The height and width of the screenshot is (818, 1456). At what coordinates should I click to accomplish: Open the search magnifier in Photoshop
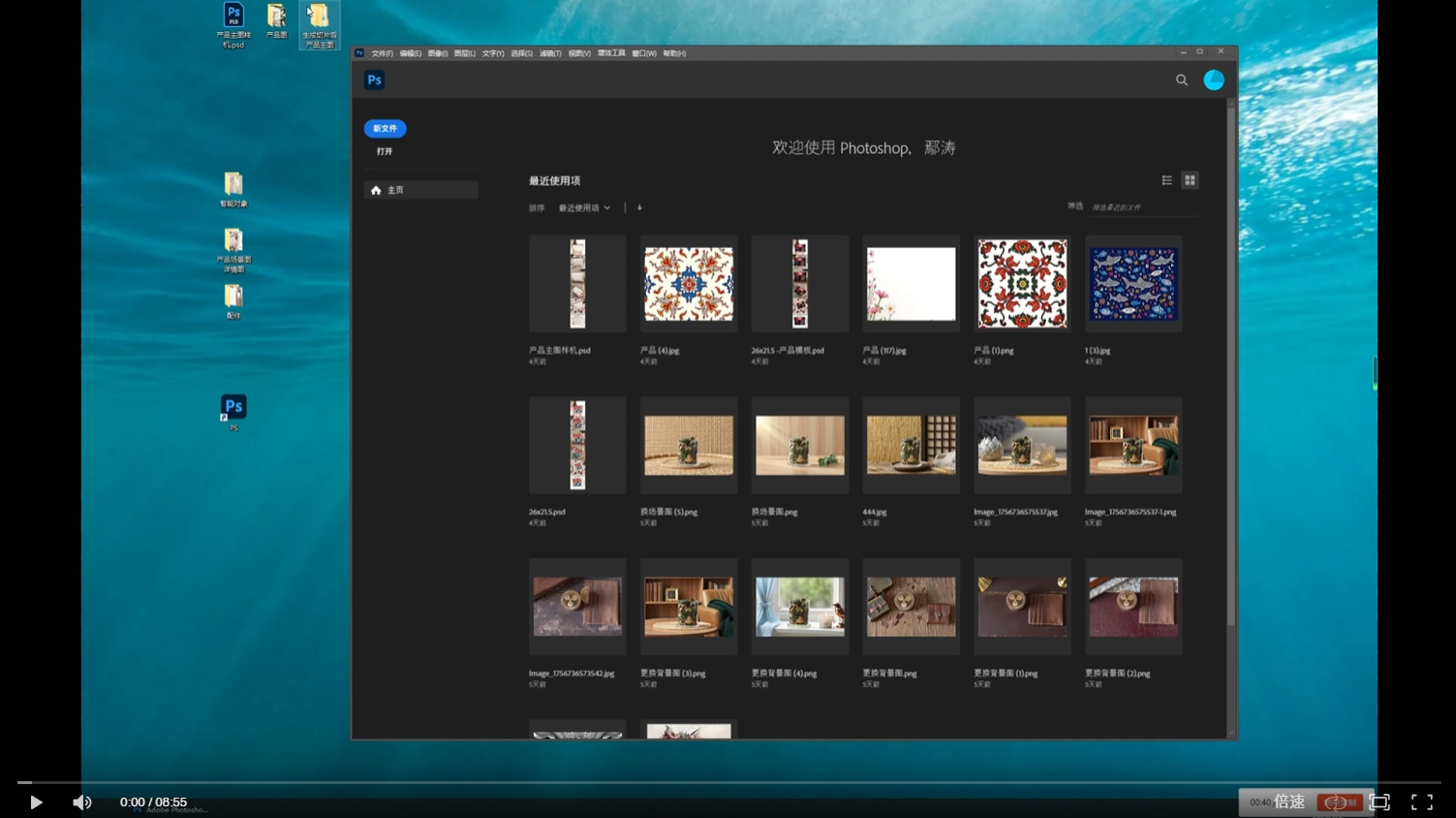point(1182,80)
